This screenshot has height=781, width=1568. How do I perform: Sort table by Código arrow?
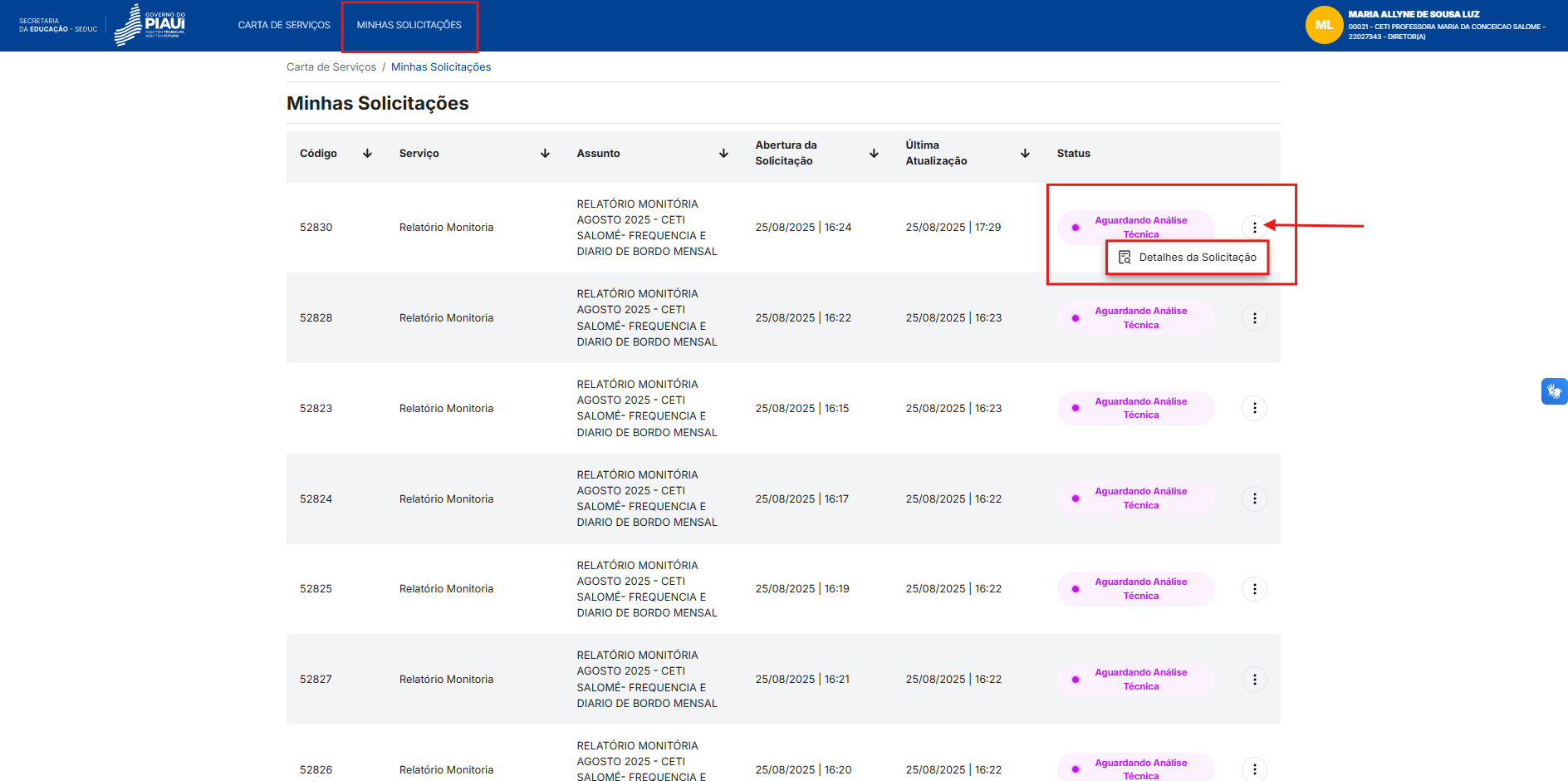click(367, 154)
